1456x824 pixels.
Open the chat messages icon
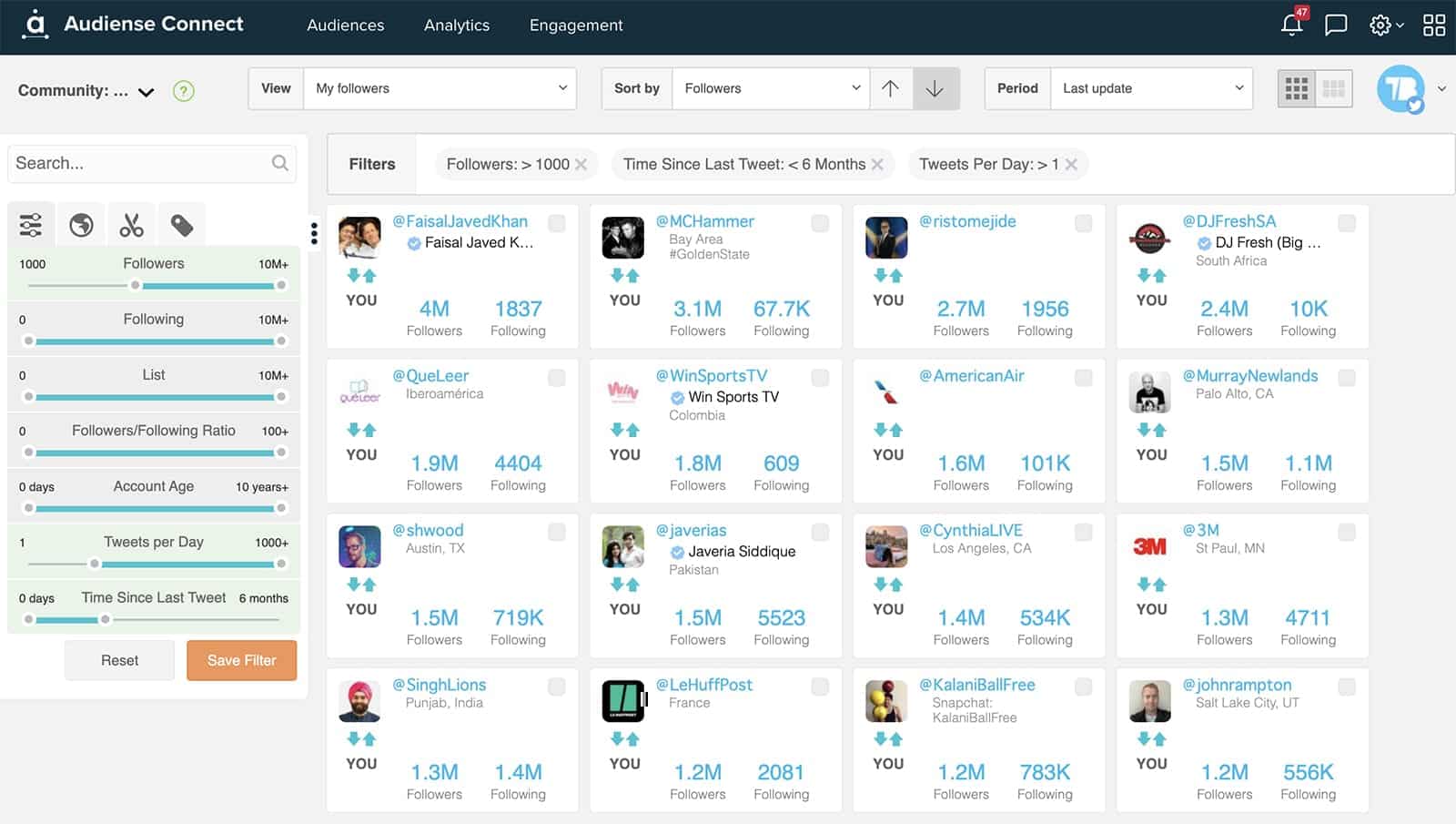pos(1337,25)
